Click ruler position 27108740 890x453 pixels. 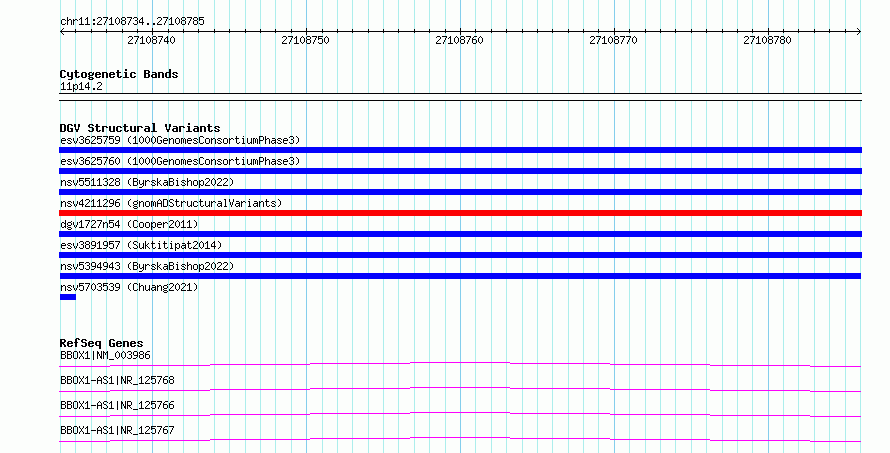pyautogui.click(x=152, y=40)
